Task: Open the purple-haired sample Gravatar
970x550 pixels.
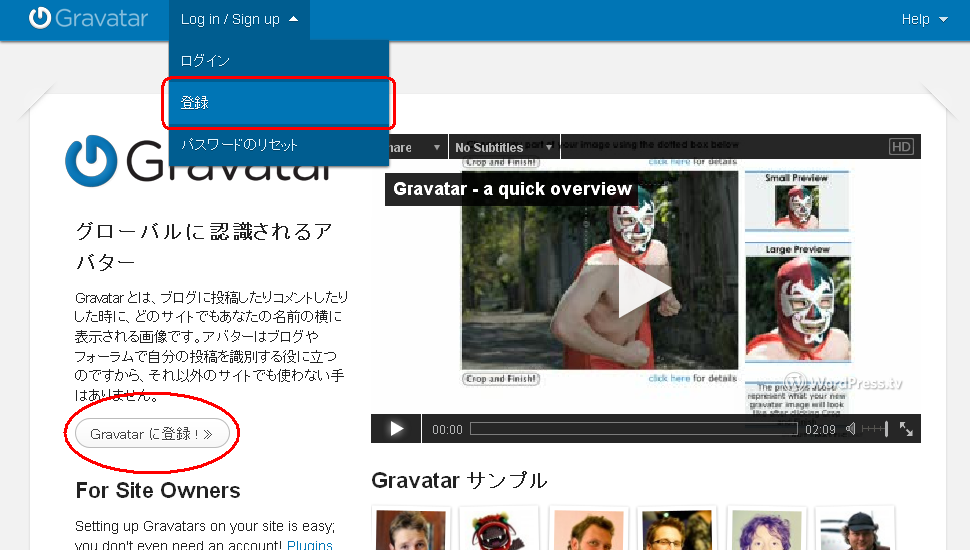Action: point(766,529)
